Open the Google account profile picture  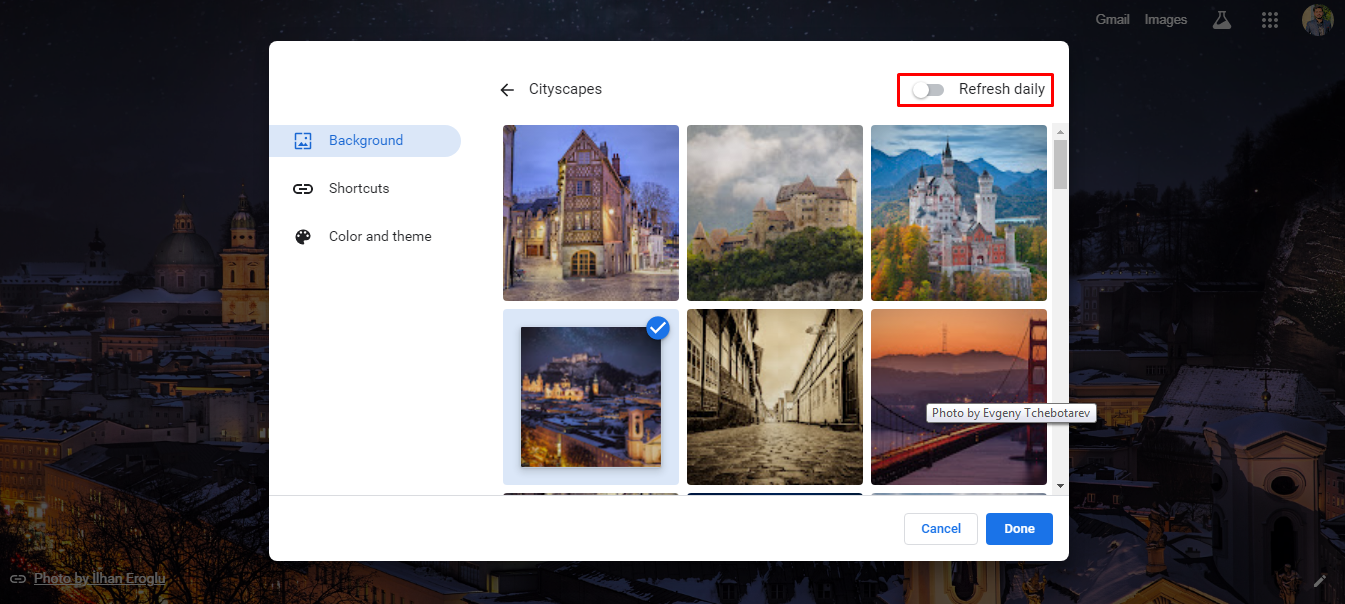(1317, 20)
